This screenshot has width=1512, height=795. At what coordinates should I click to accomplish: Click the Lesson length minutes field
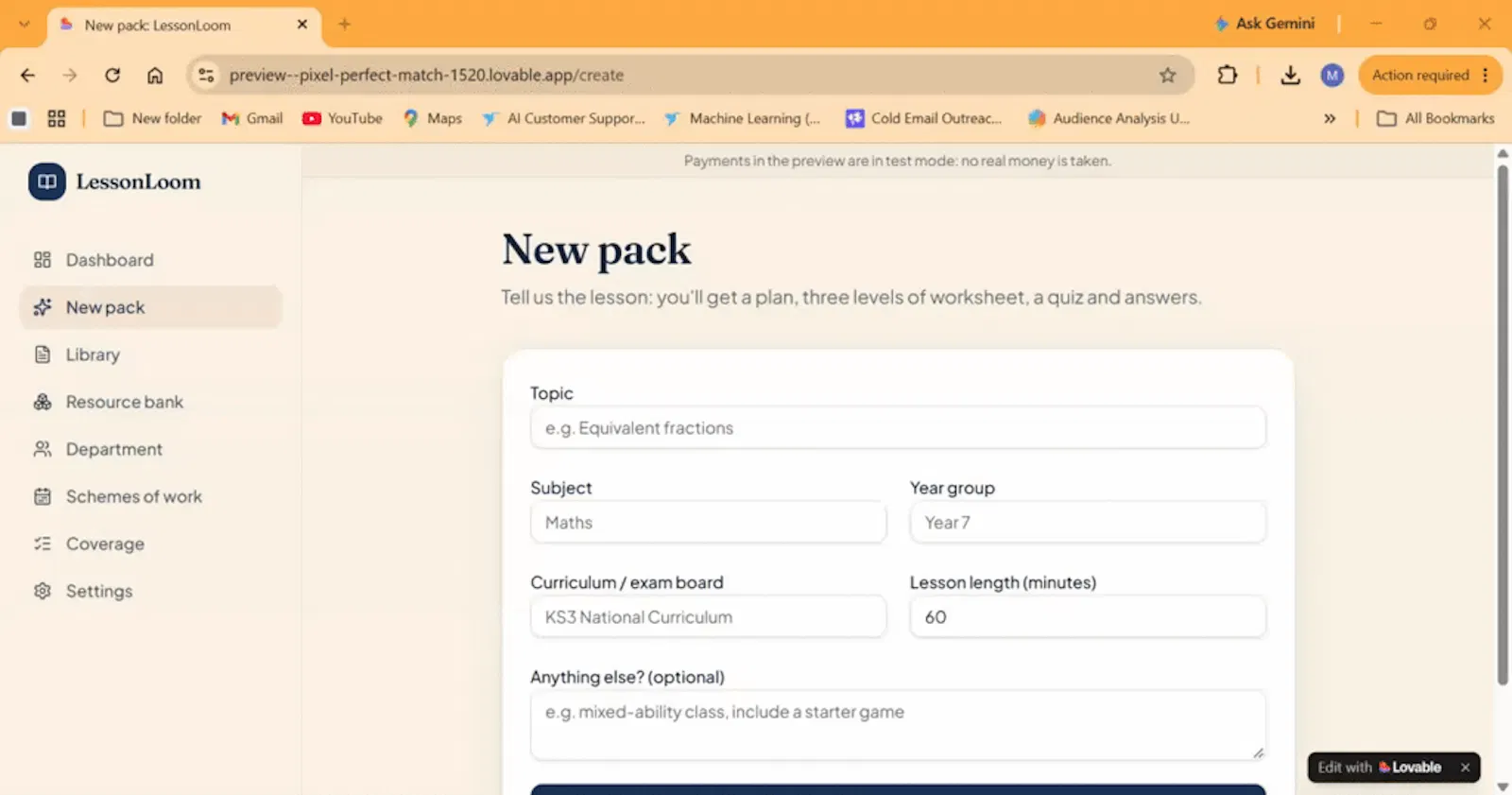point(1088,617)
